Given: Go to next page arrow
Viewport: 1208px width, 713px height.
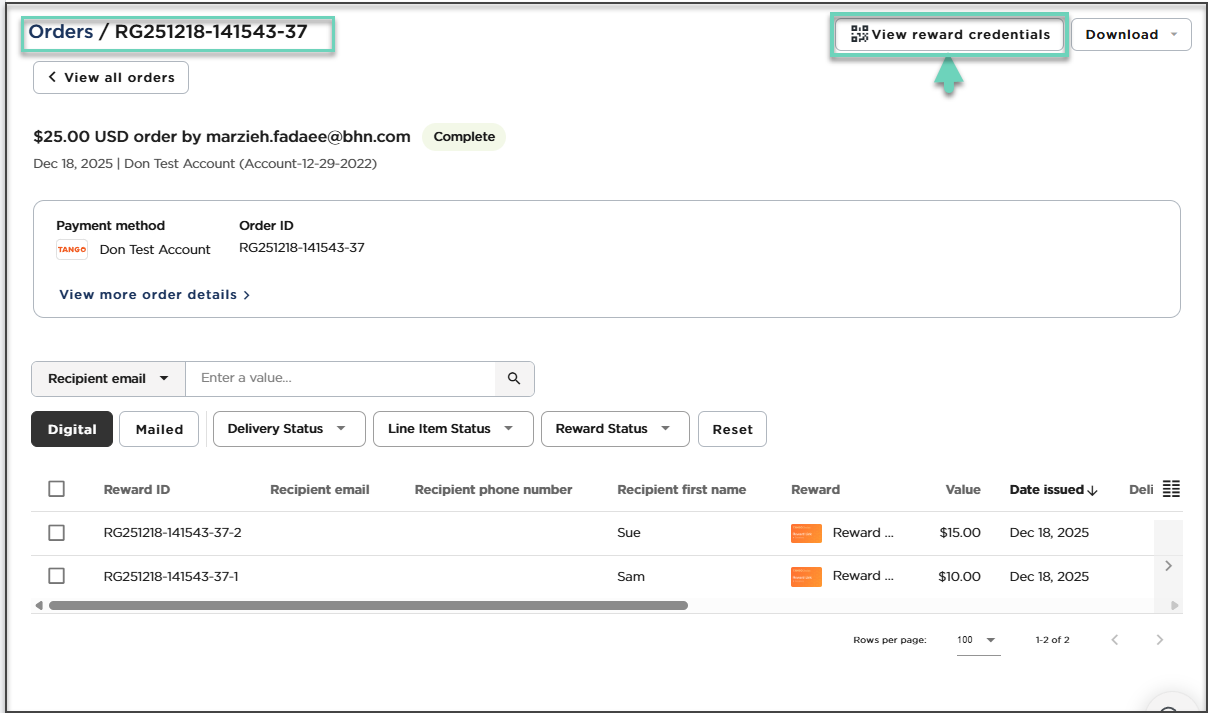Looking at the screenshot, I should pyautogui.click(x=1159, y=640).
